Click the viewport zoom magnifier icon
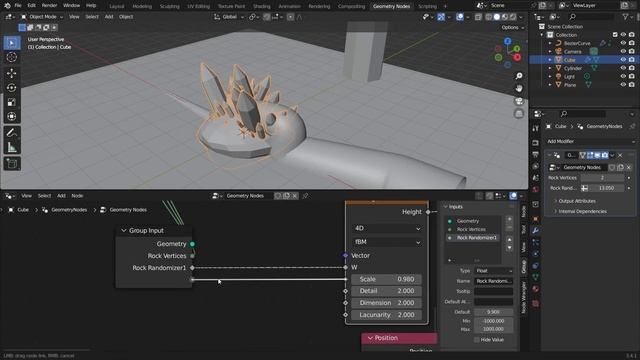Screen dimensions: 640x360 (519, 76)
